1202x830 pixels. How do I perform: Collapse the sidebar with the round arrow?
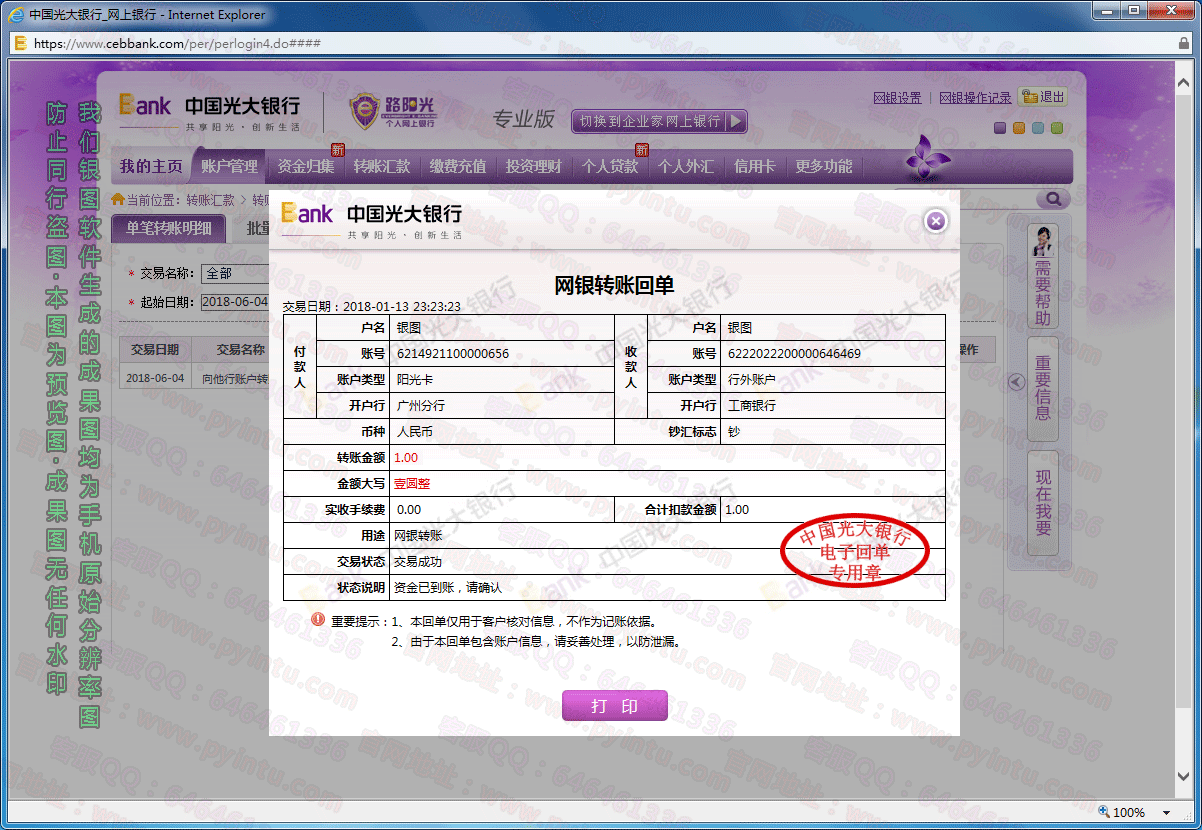1016,382
